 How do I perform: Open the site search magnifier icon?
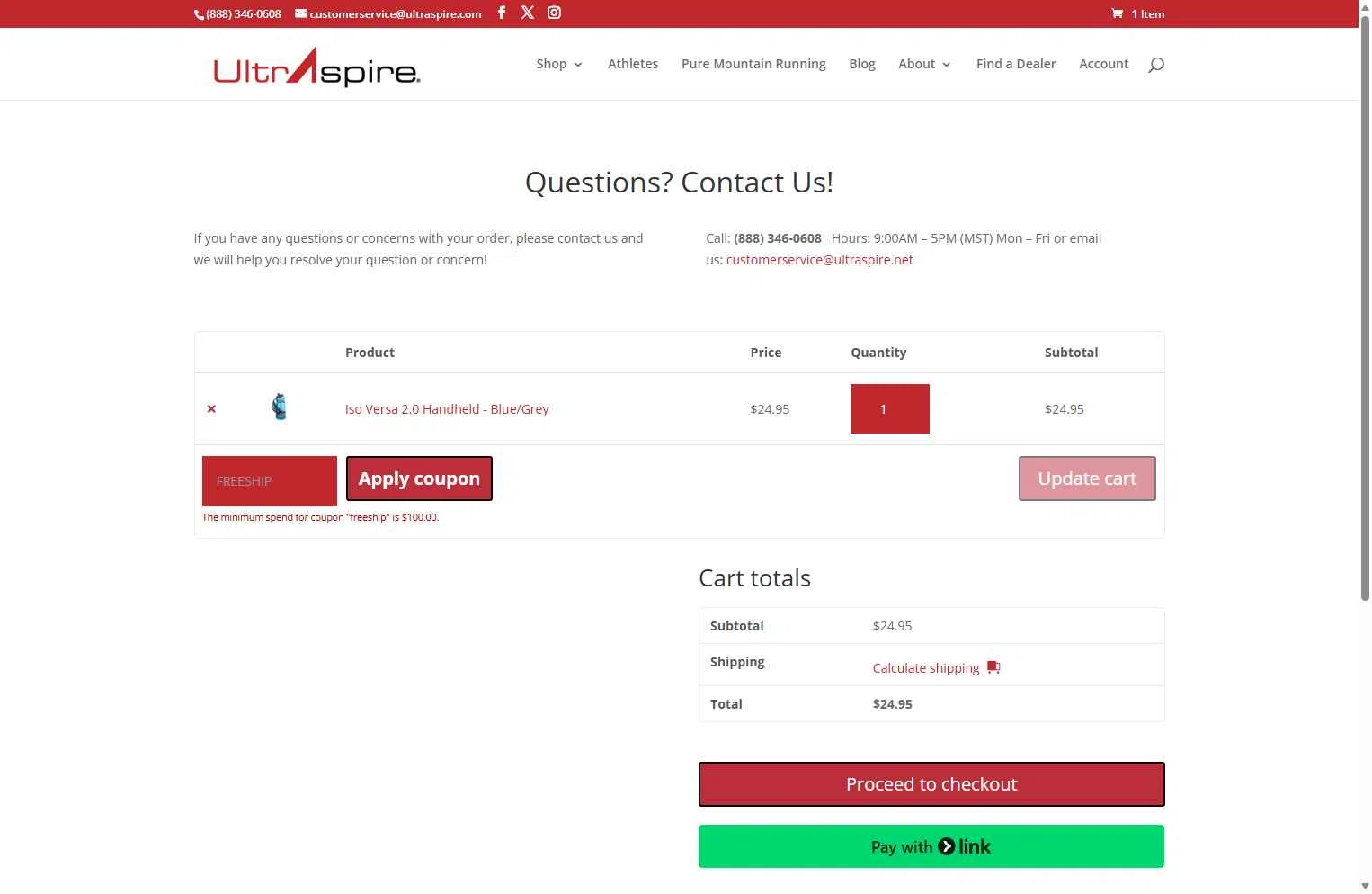(1156, 64)
